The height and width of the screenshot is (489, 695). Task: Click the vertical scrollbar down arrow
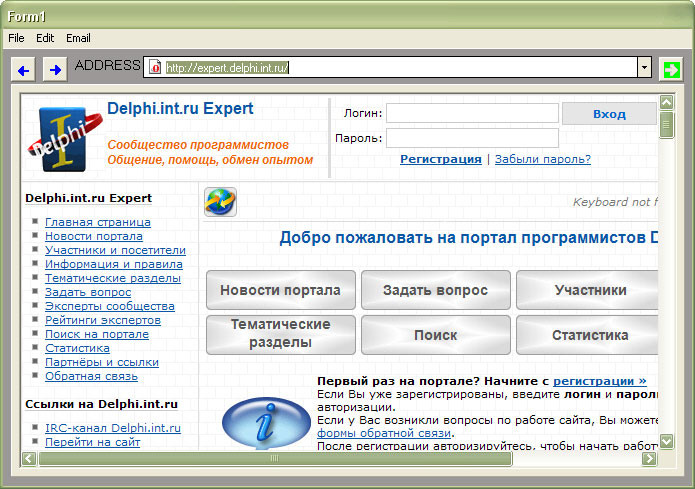click(x=667, y=441)
